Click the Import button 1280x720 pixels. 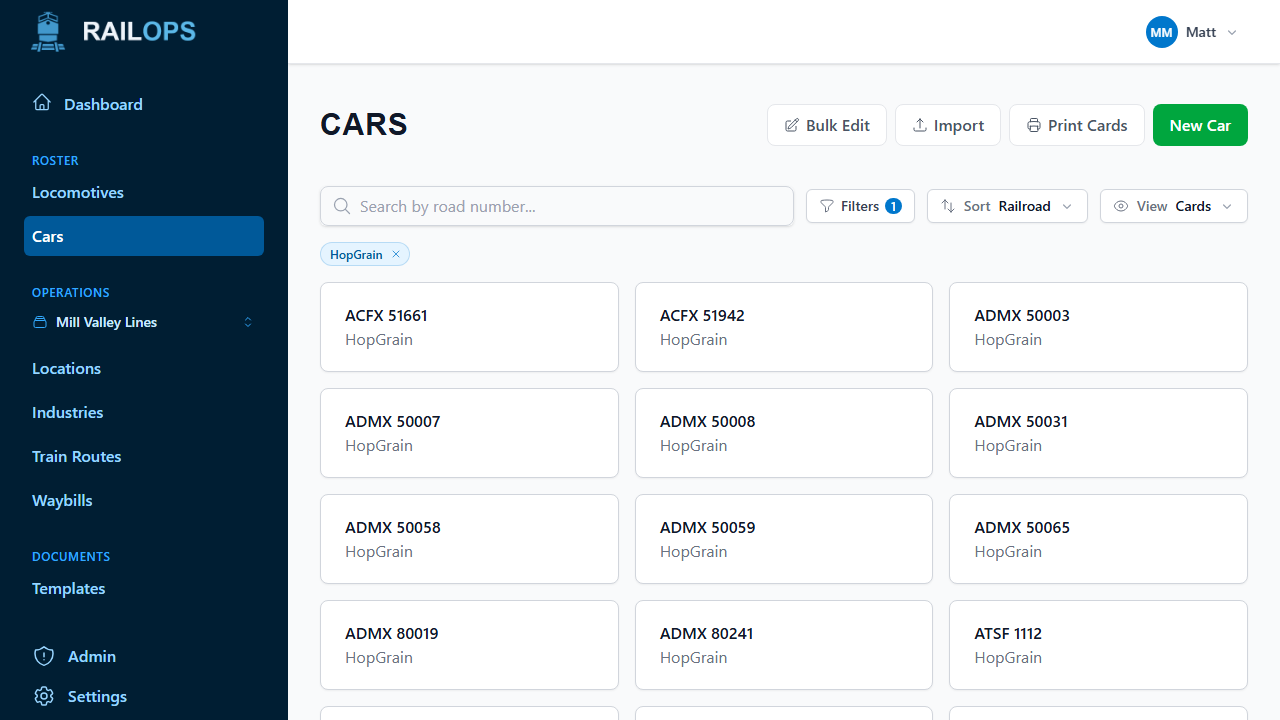coord(948,125)
